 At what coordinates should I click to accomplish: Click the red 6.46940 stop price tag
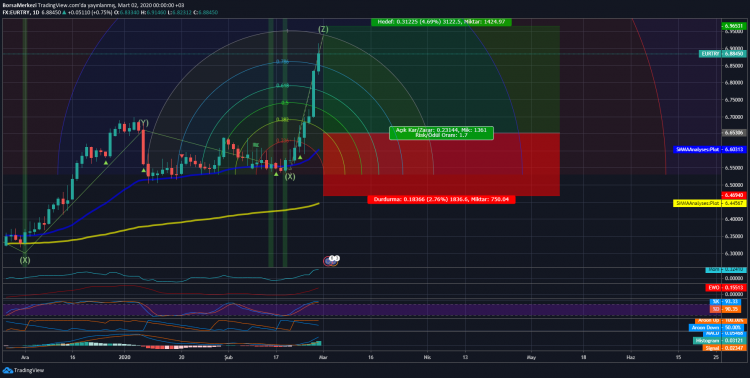pyautogui.click(x=735, y=195)
